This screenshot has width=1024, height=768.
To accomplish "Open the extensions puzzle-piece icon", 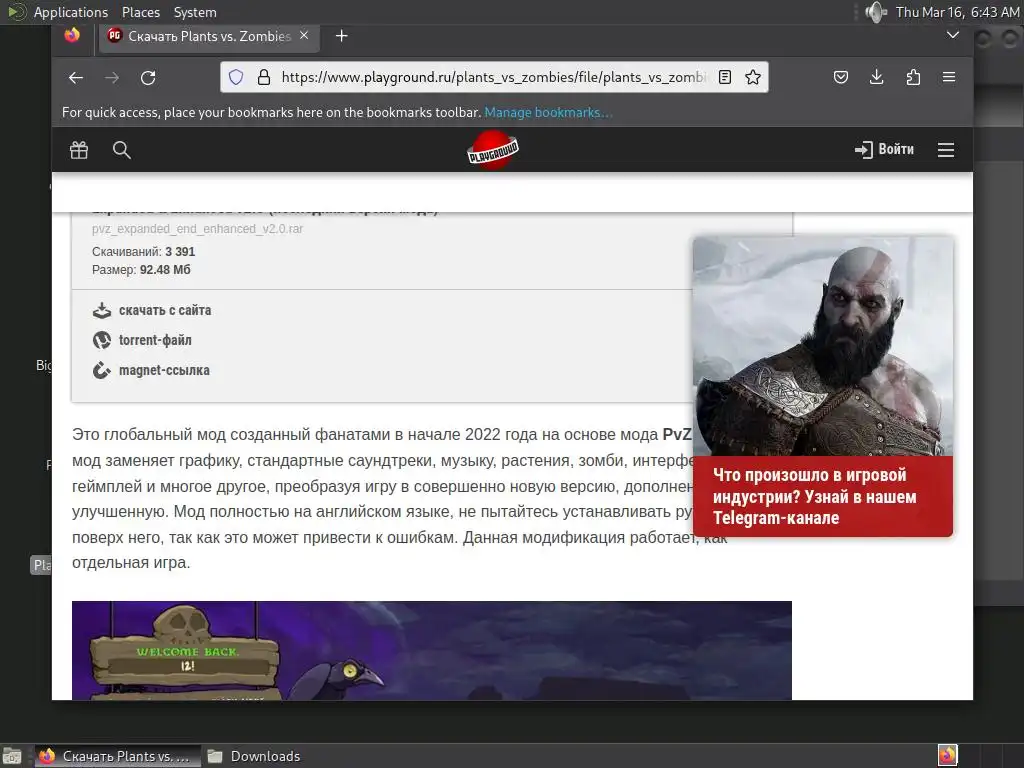I will tap(913, 77).
